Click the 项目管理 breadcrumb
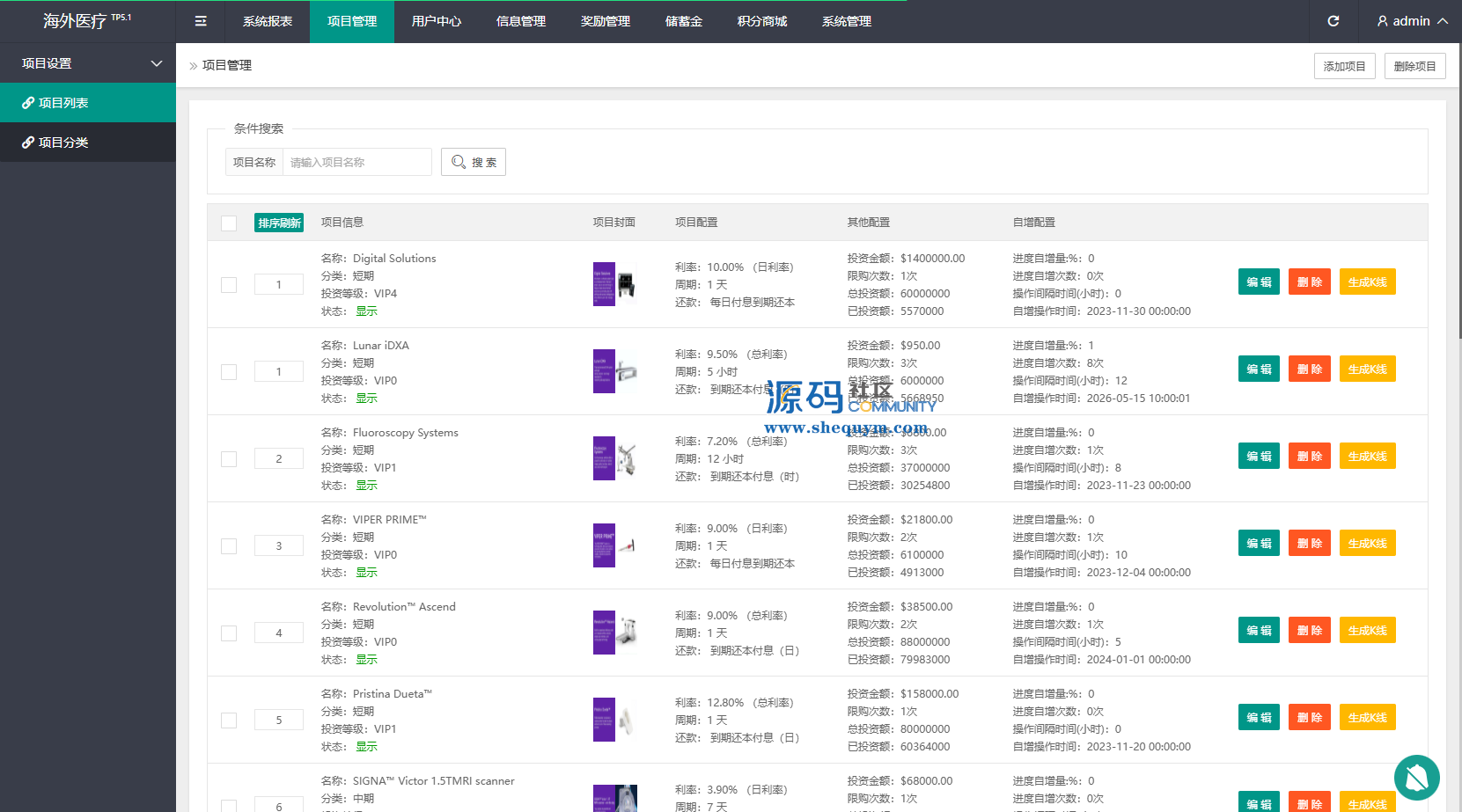 pyautogui.click(x=227, y=65)
